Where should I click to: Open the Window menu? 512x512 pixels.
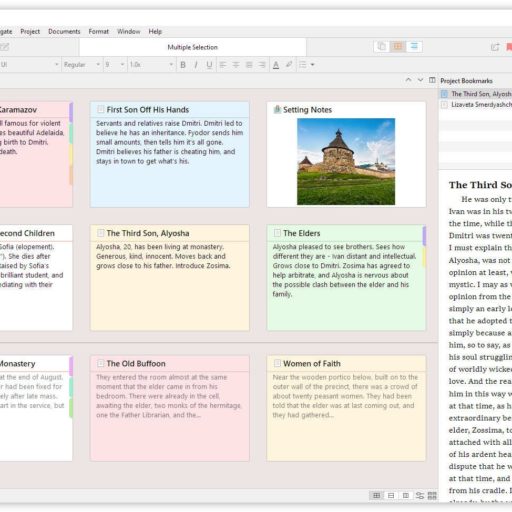pyautogui.click(x=128, y=31)
